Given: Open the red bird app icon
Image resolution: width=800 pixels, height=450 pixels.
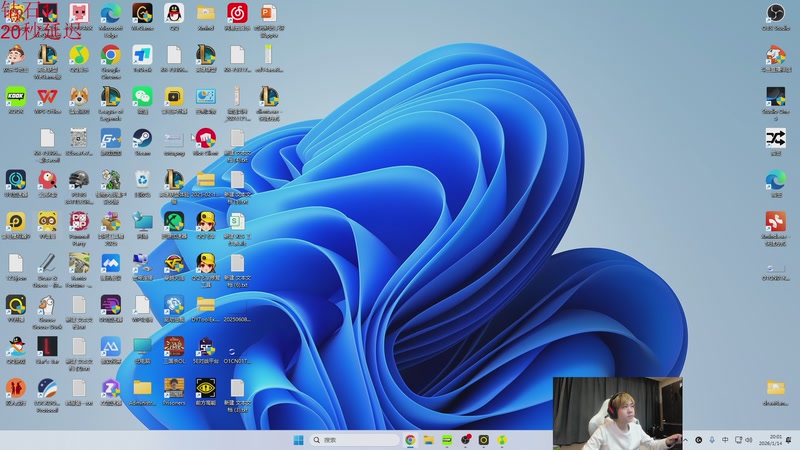Looking at the screenshot, I should point(47,181).
